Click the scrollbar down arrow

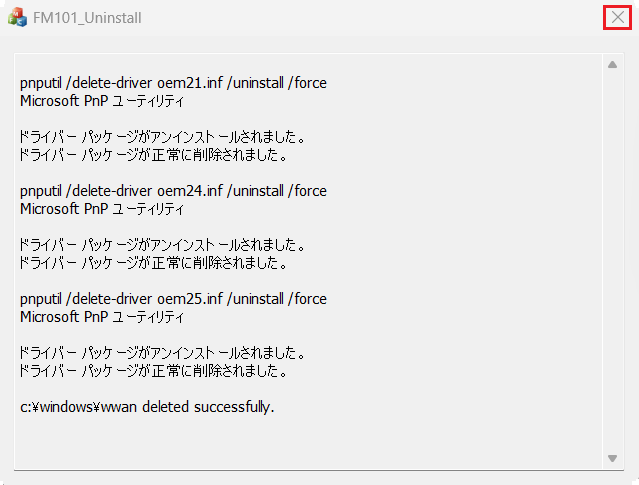(612, 459)
